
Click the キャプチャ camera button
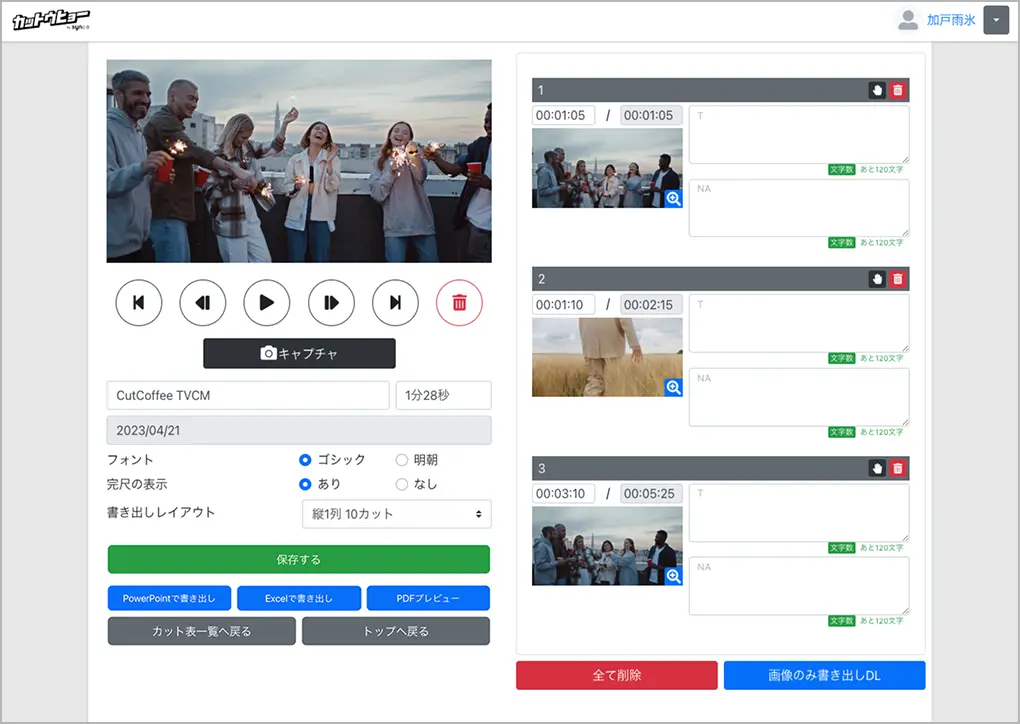tap(299, 353)
